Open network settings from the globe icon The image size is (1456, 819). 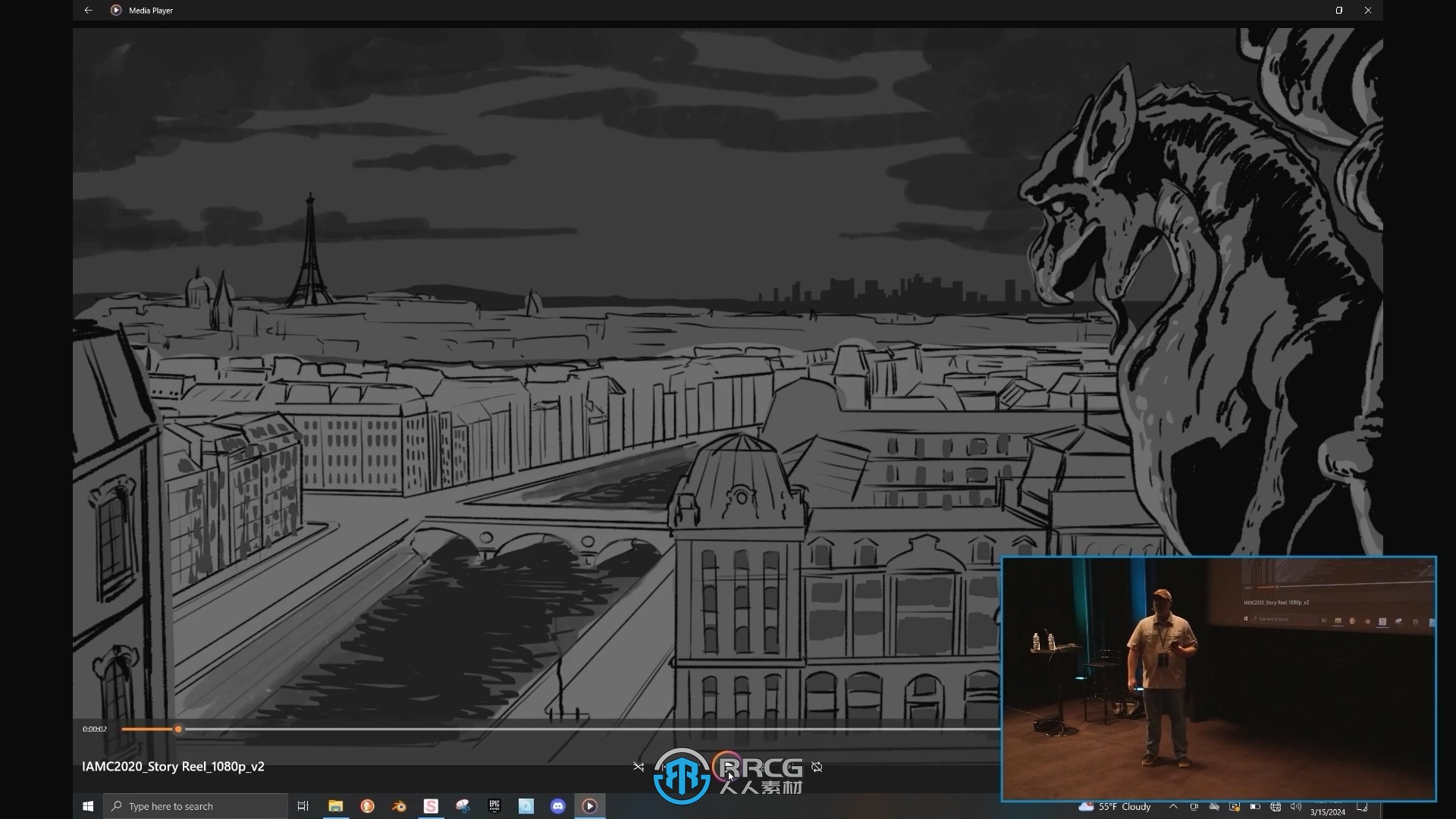coord(1276,806)
